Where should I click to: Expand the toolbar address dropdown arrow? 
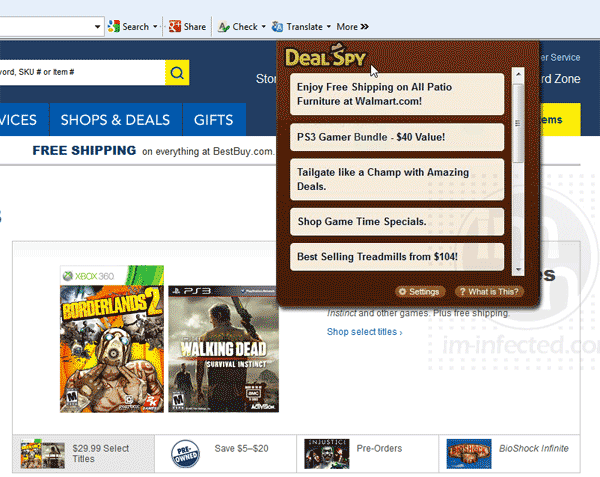pos(98,27)
